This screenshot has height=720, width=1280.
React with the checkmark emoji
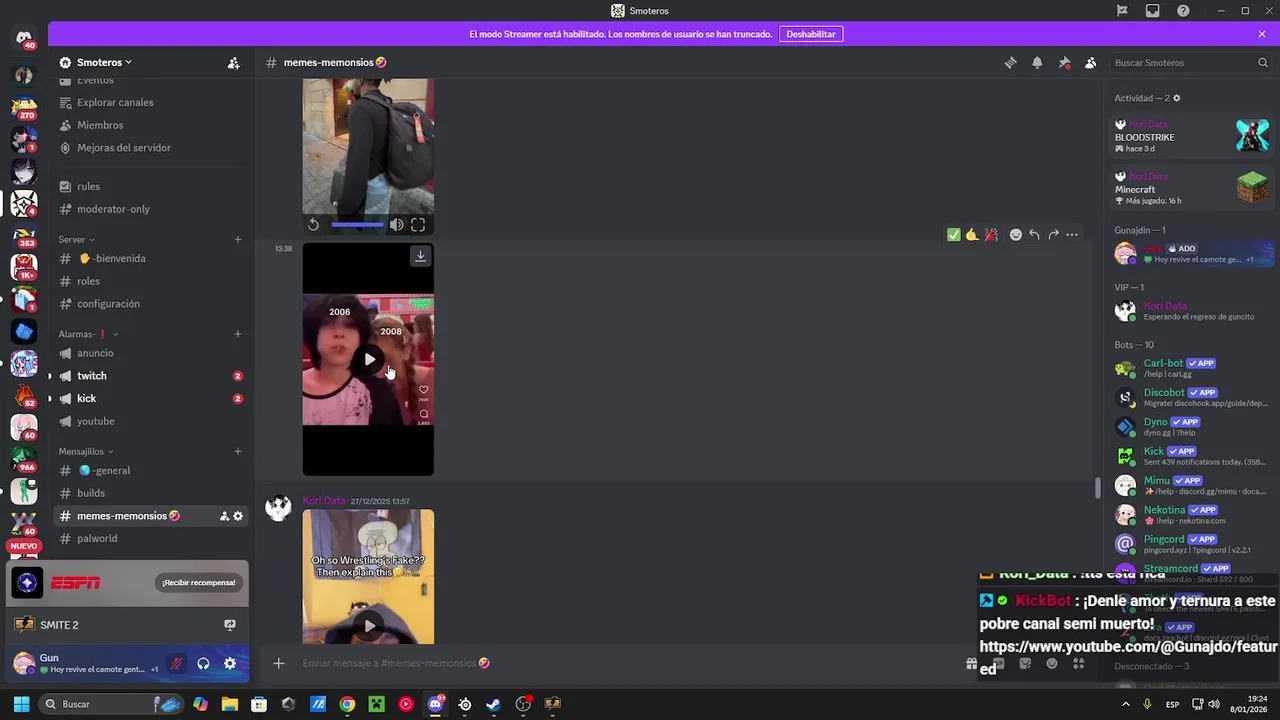[x=953, y=235]
